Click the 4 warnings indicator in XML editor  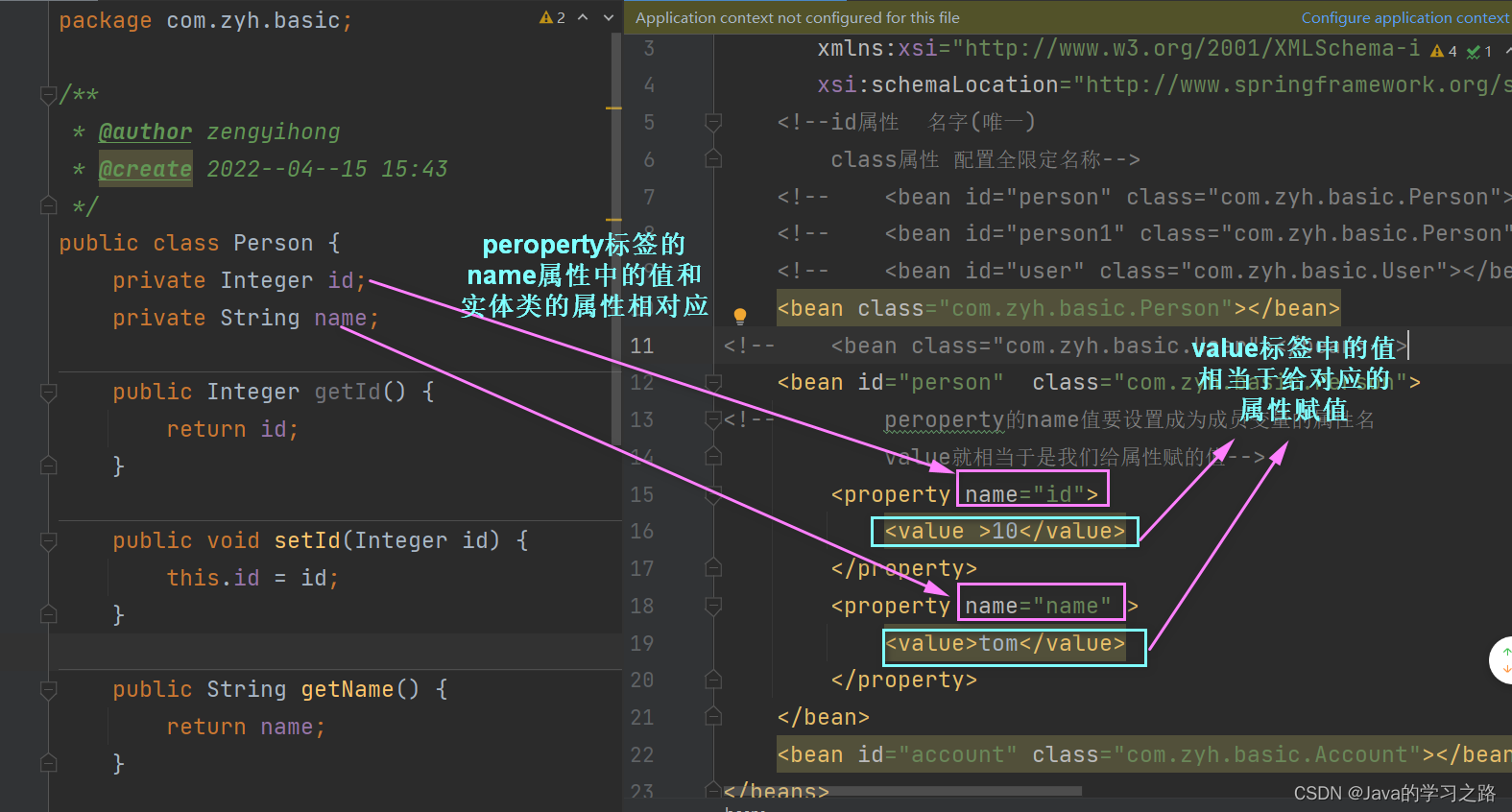point(1444,51)
